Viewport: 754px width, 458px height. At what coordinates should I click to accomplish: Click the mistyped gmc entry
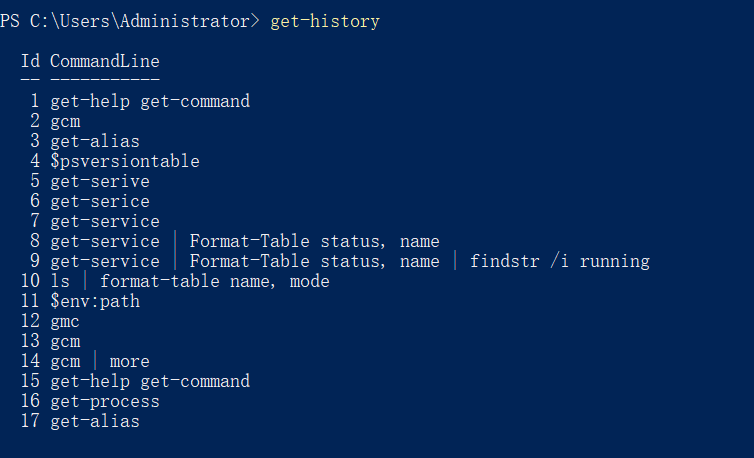65,321
